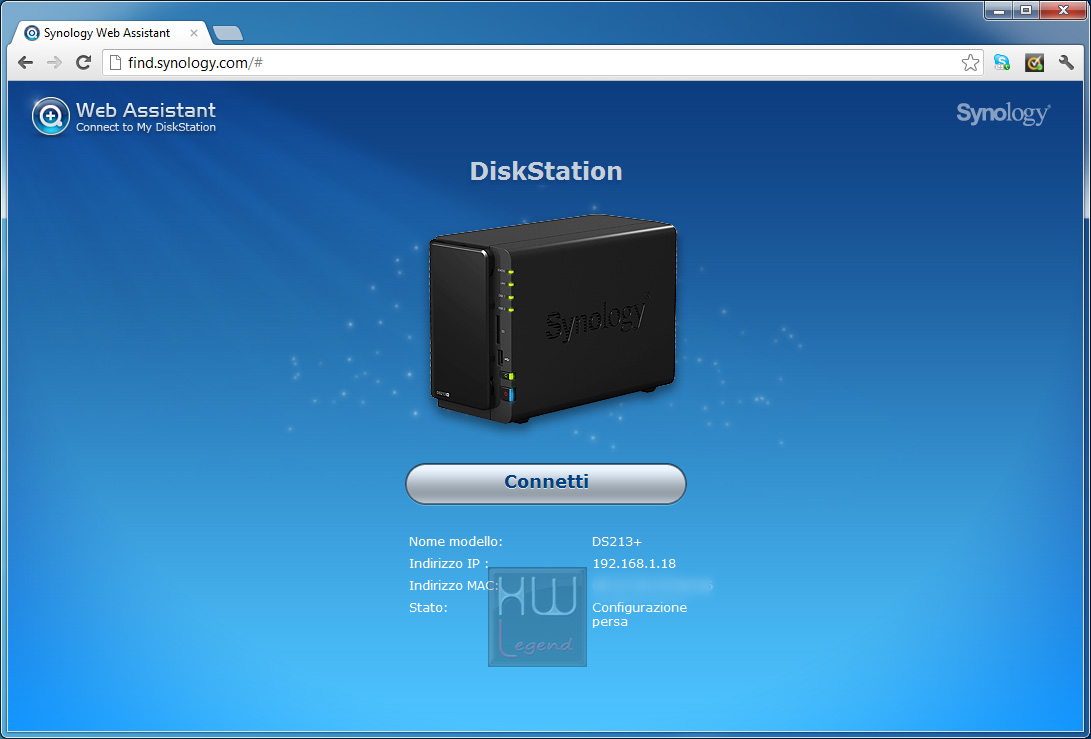Click the status Configurazione persa
Viewport: 1091px width, 739px height.
(x=639, y=614)
